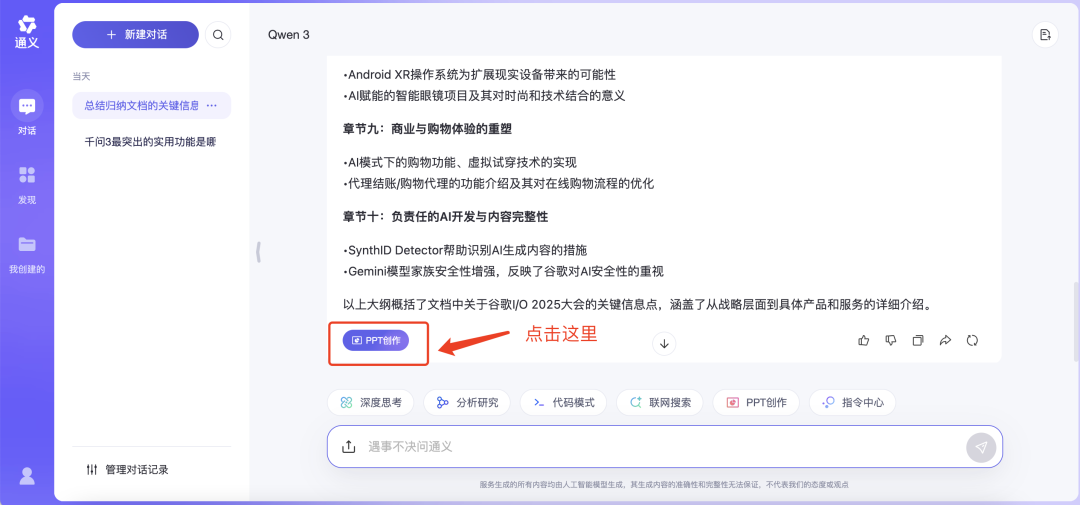Select conversation 千问3最突出的实用功能是哪
This screenshot has height=505, width=1080.
click(x=151, y=142)
